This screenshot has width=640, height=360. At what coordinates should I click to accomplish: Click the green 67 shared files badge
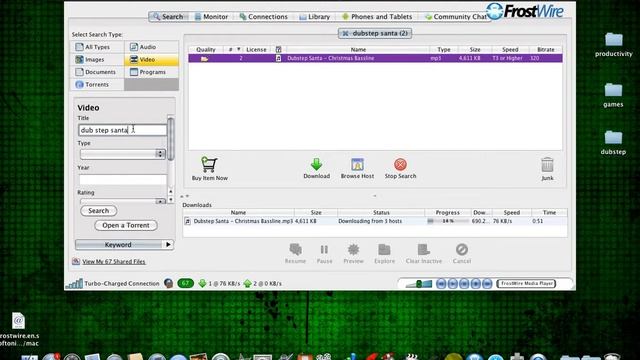(185, 283)
